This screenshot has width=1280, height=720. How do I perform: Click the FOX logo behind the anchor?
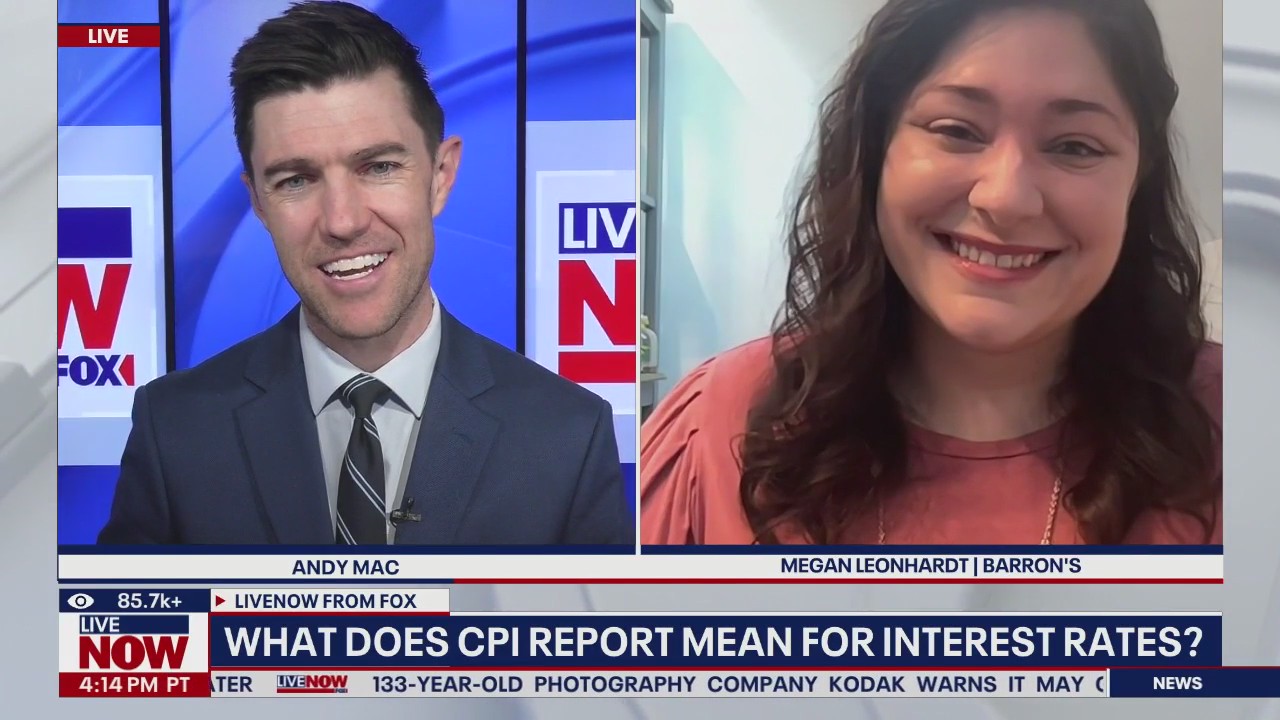point(96,370)
